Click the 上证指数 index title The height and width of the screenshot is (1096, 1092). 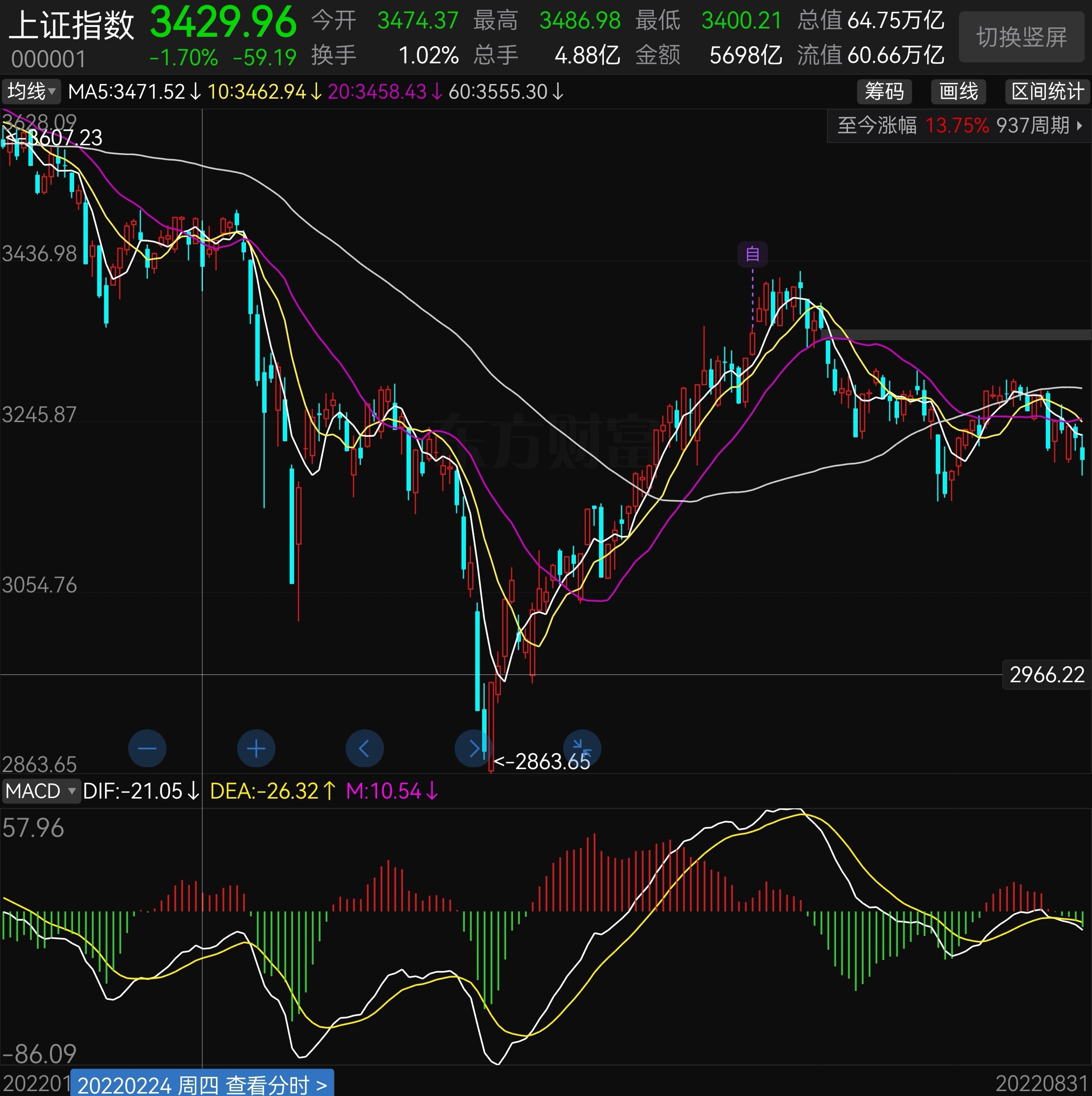tap(72, 25)
